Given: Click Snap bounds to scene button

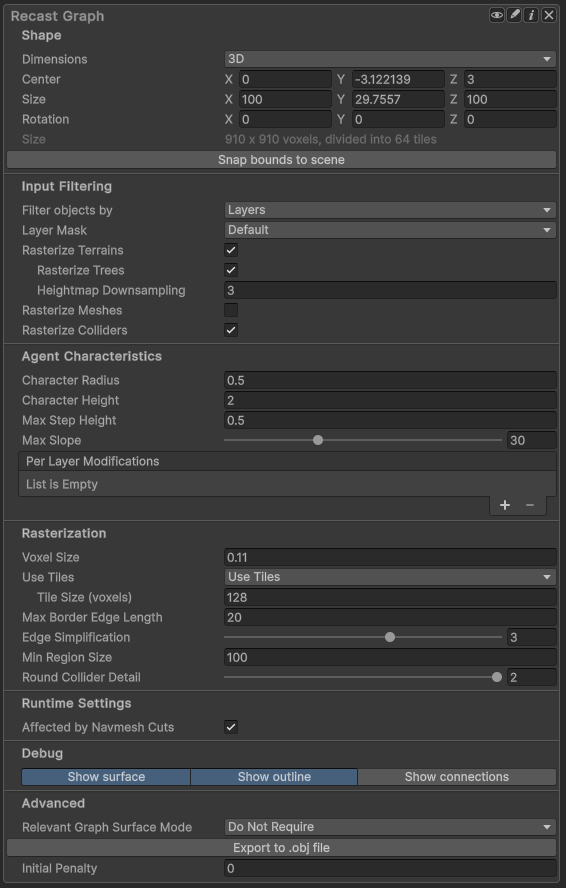Looking at the screenshot, I should click(282, 160).
